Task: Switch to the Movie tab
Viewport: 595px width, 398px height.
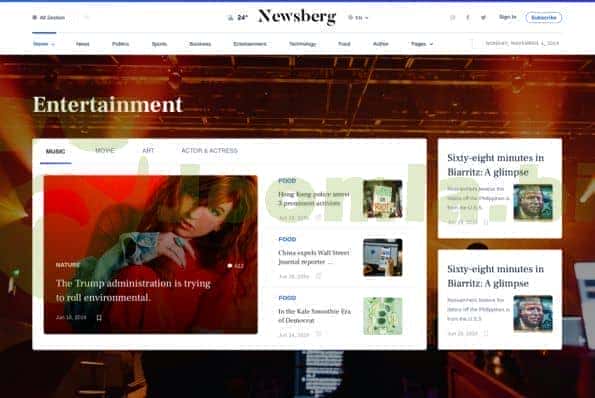Action: pos(105,151)
